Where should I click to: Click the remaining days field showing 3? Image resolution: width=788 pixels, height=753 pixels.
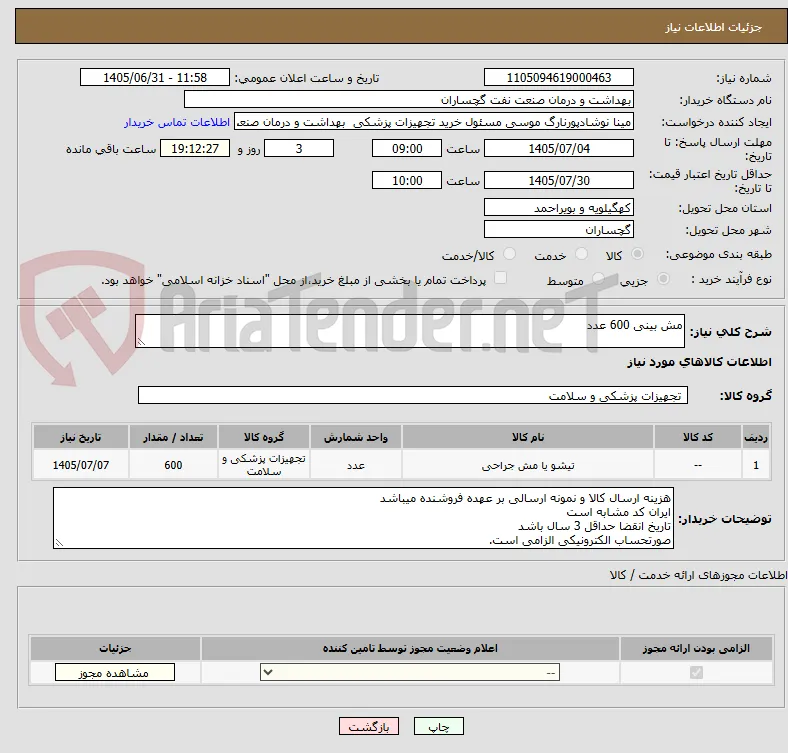click(299, 148)
